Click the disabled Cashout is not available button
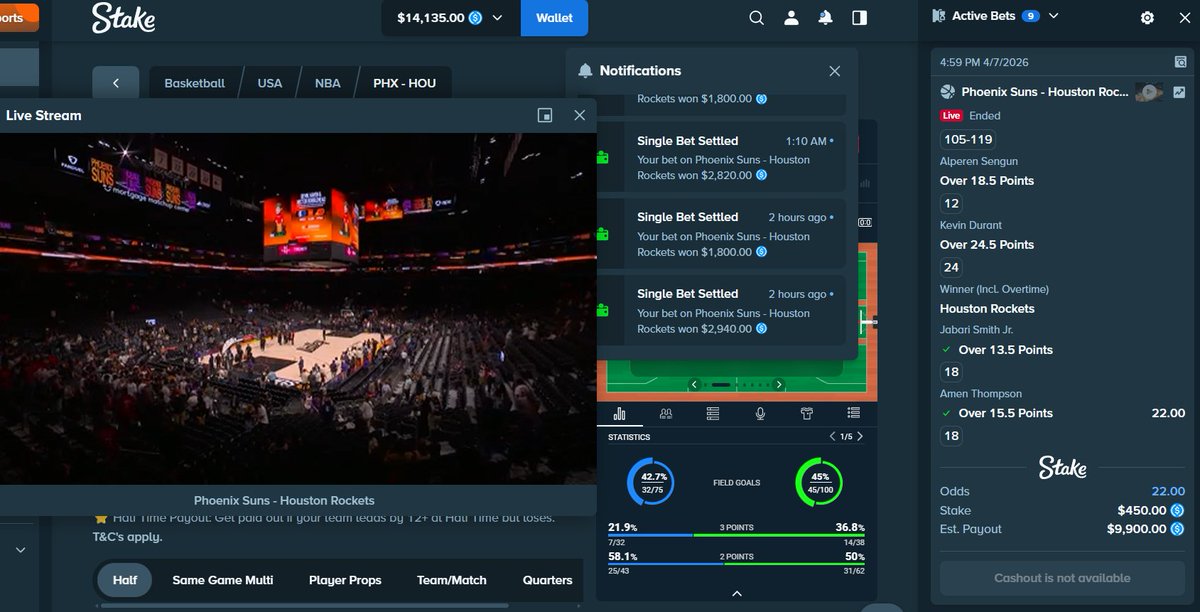1200x612 pixels. 1062,578
